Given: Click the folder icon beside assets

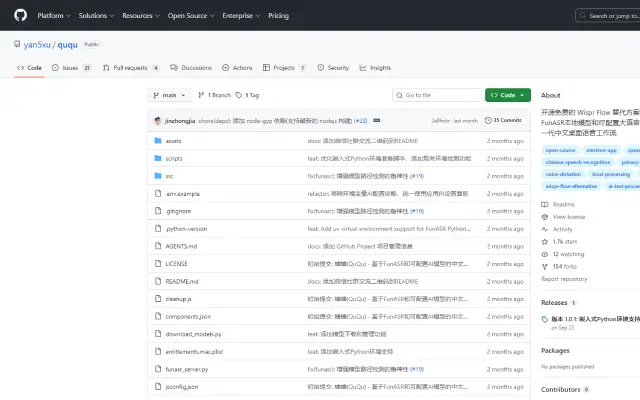Looking at the screenshot, I should pyautogui.click(x=158, y=140).
